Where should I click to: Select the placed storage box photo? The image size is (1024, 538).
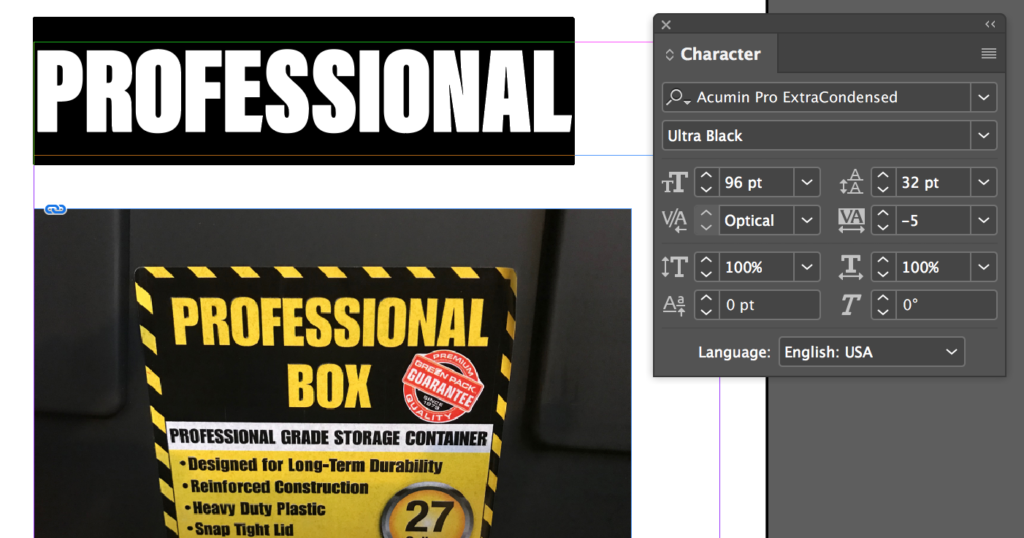click(x=332, y=373)
